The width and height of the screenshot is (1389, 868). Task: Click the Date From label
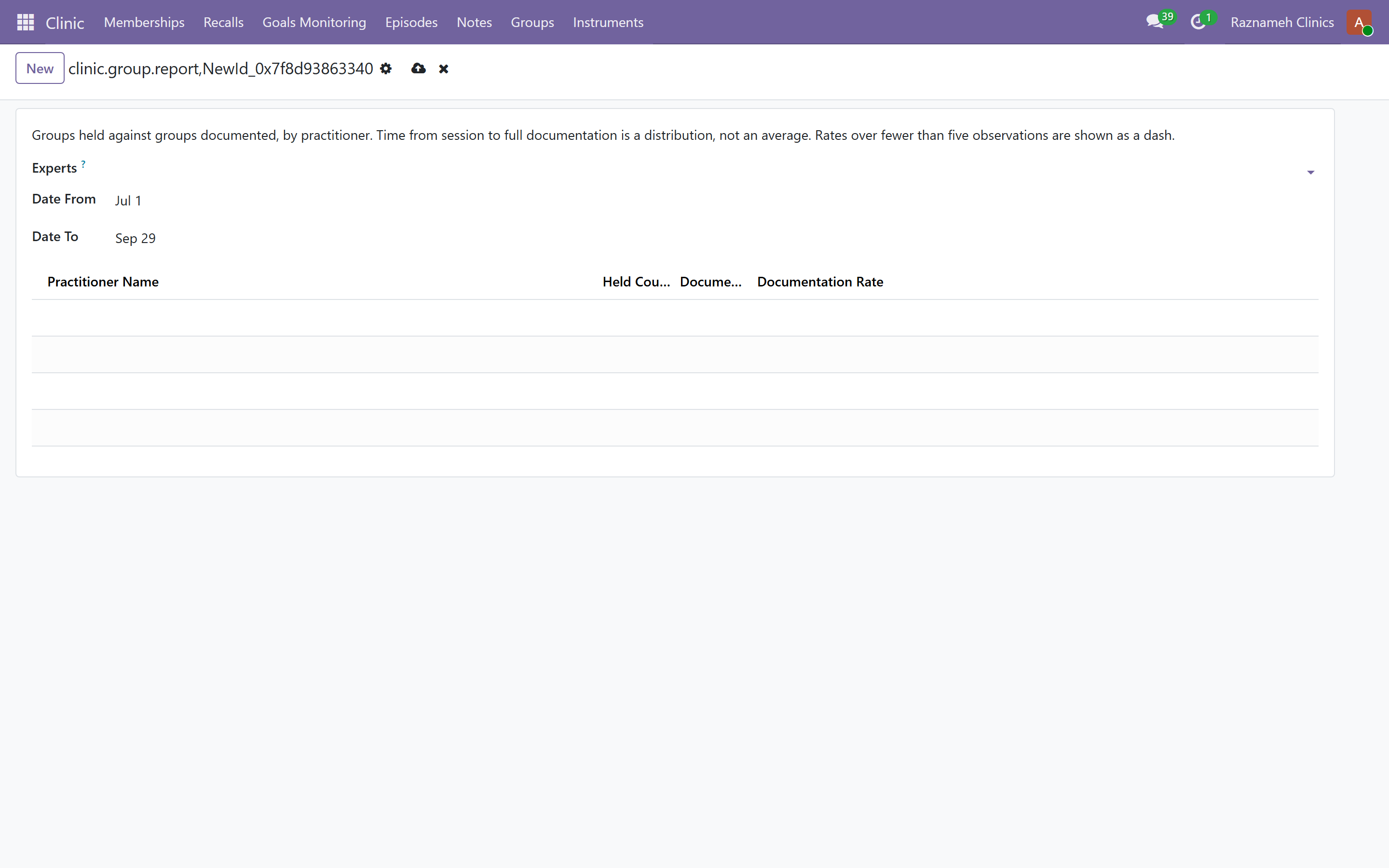64,199
